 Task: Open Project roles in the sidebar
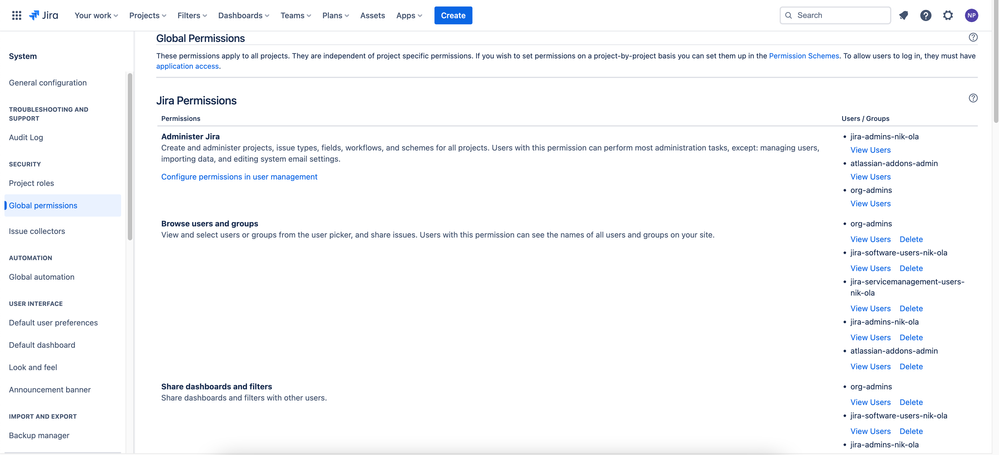[x=31, y=184]
